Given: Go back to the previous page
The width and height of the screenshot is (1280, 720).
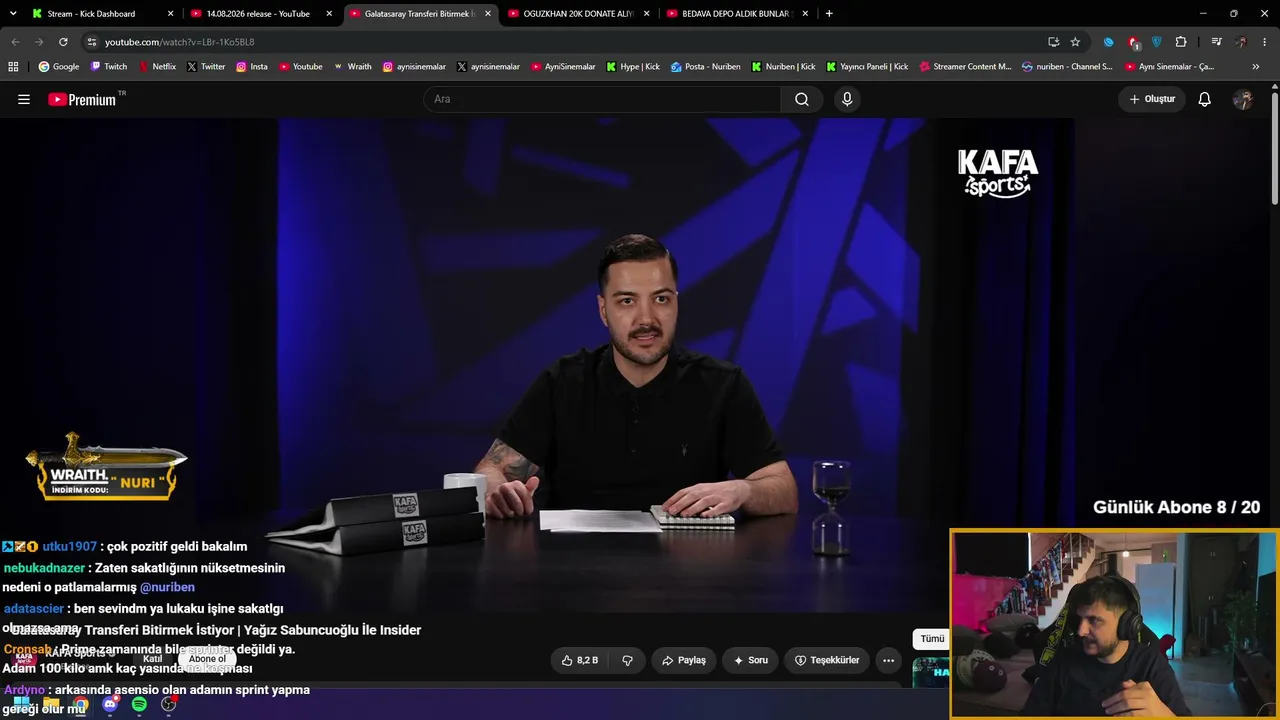Looking at the screenshot, I should pyautogui.click(x=15, y=42).
